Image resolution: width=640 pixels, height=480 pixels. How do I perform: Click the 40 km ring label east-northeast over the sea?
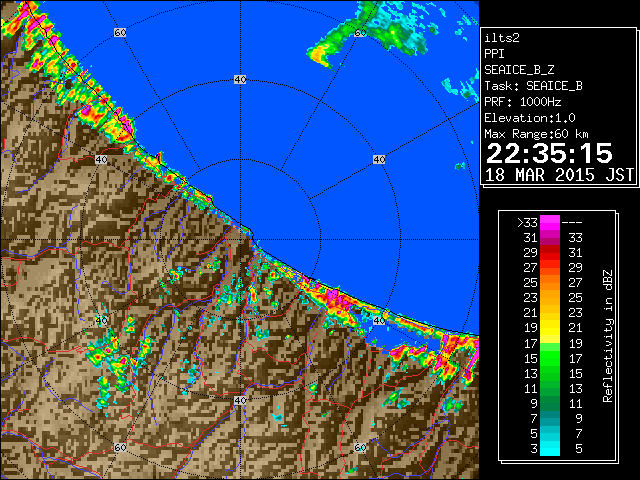tap(379, 159)
